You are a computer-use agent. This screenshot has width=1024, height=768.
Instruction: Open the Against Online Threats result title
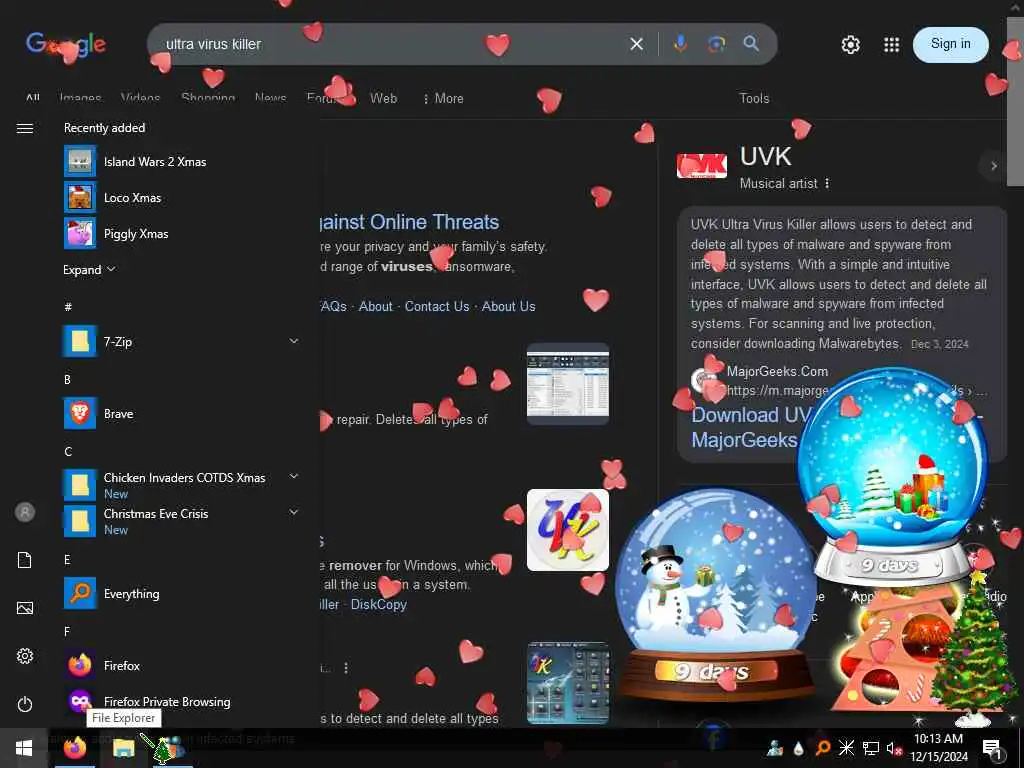[x=409, y=222]
